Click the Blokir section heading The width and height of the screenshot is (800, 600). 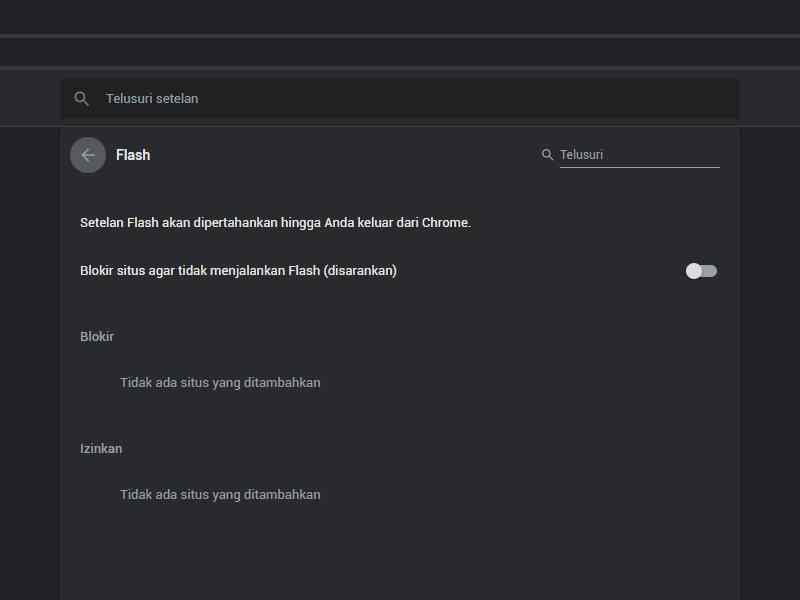(x=97, y=337)
